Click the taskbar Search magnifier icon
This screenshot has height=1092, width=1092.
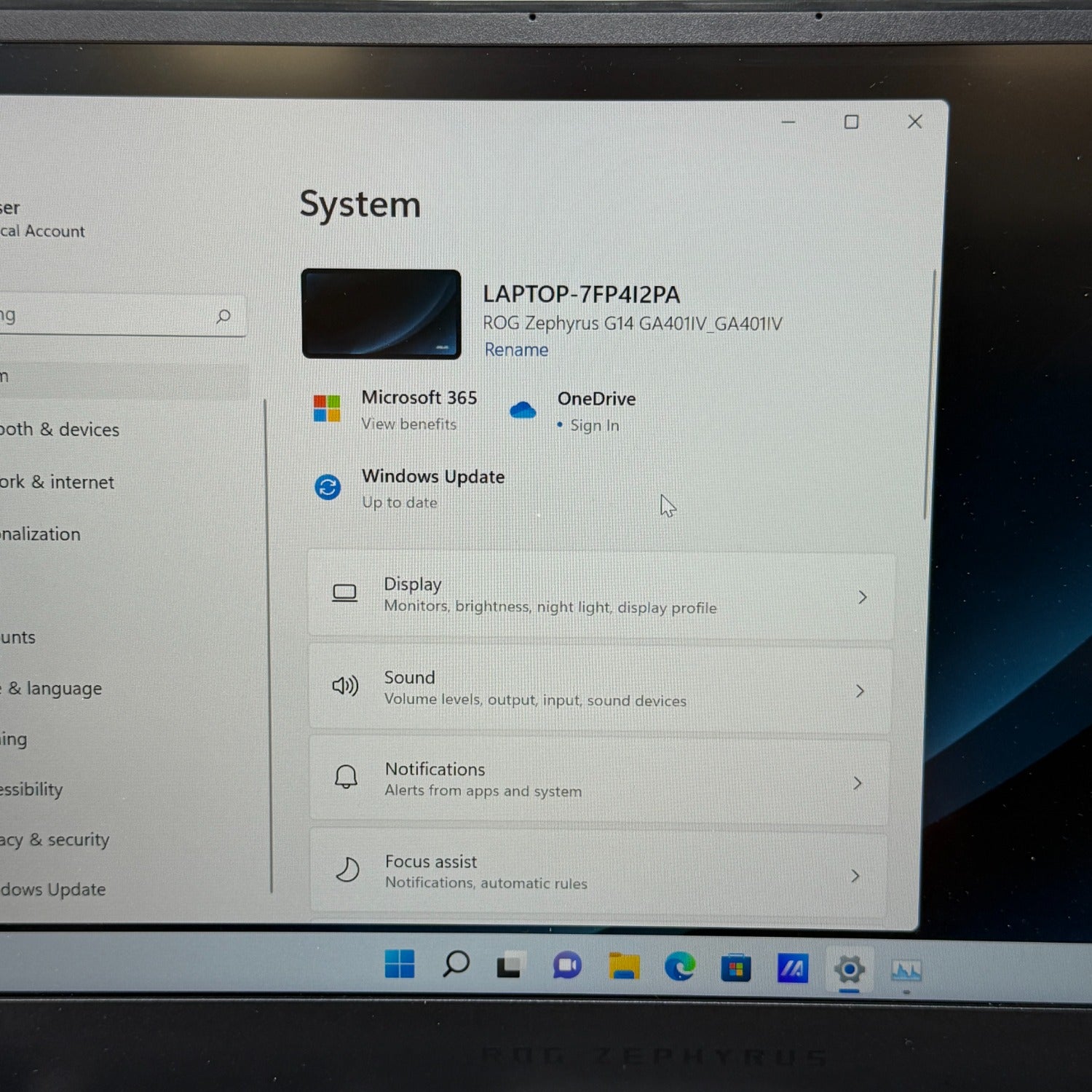click(x=456, y=964)
